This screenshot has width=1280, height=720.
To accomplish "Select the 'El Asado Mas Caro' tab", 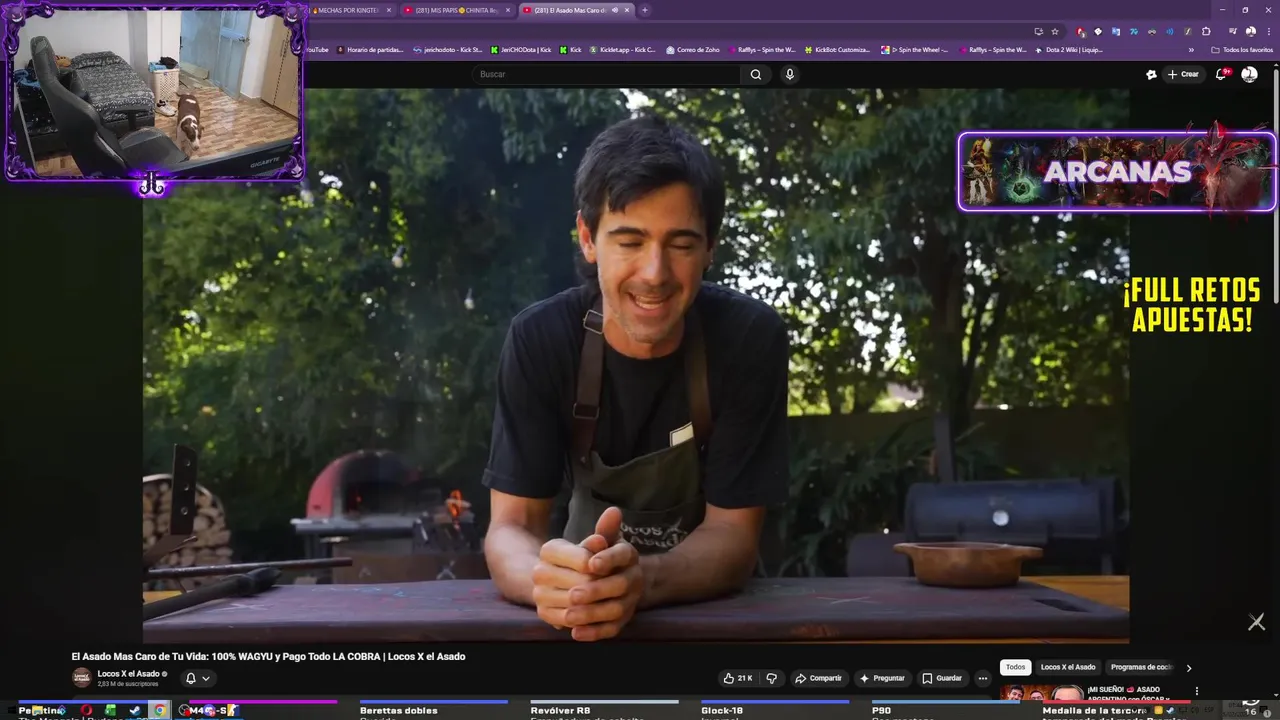I will tap(576, 10).
